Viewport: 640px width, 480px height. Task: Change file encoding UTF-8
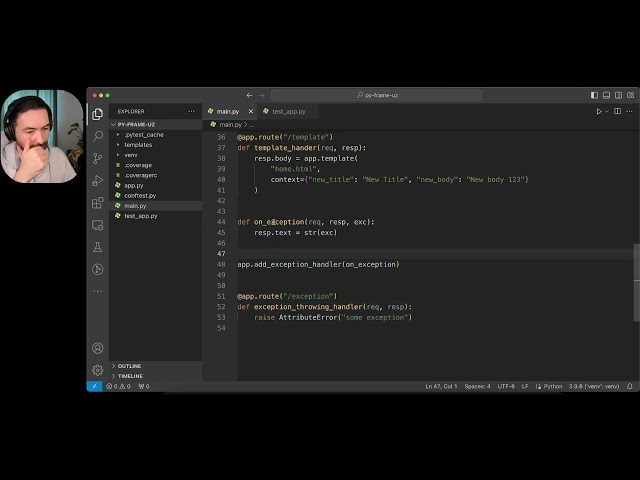[x=506, y=386]
